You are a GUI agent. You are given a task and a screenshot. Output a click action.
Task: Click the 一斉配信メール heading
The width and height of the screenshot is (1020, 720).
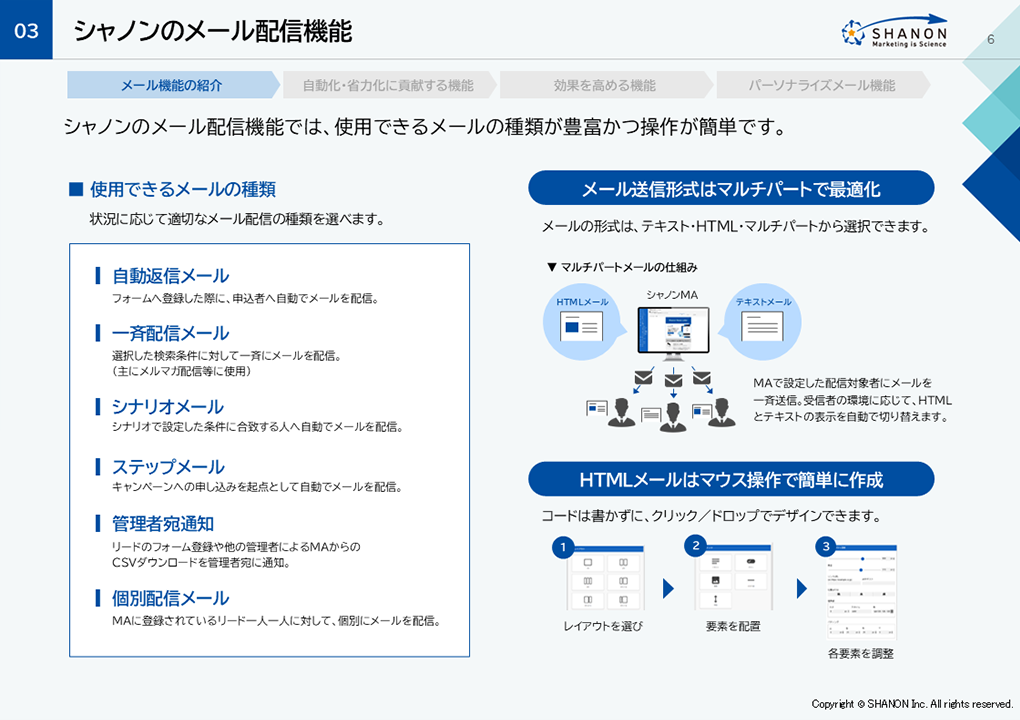pyautogui.click(x=170, y=333)
